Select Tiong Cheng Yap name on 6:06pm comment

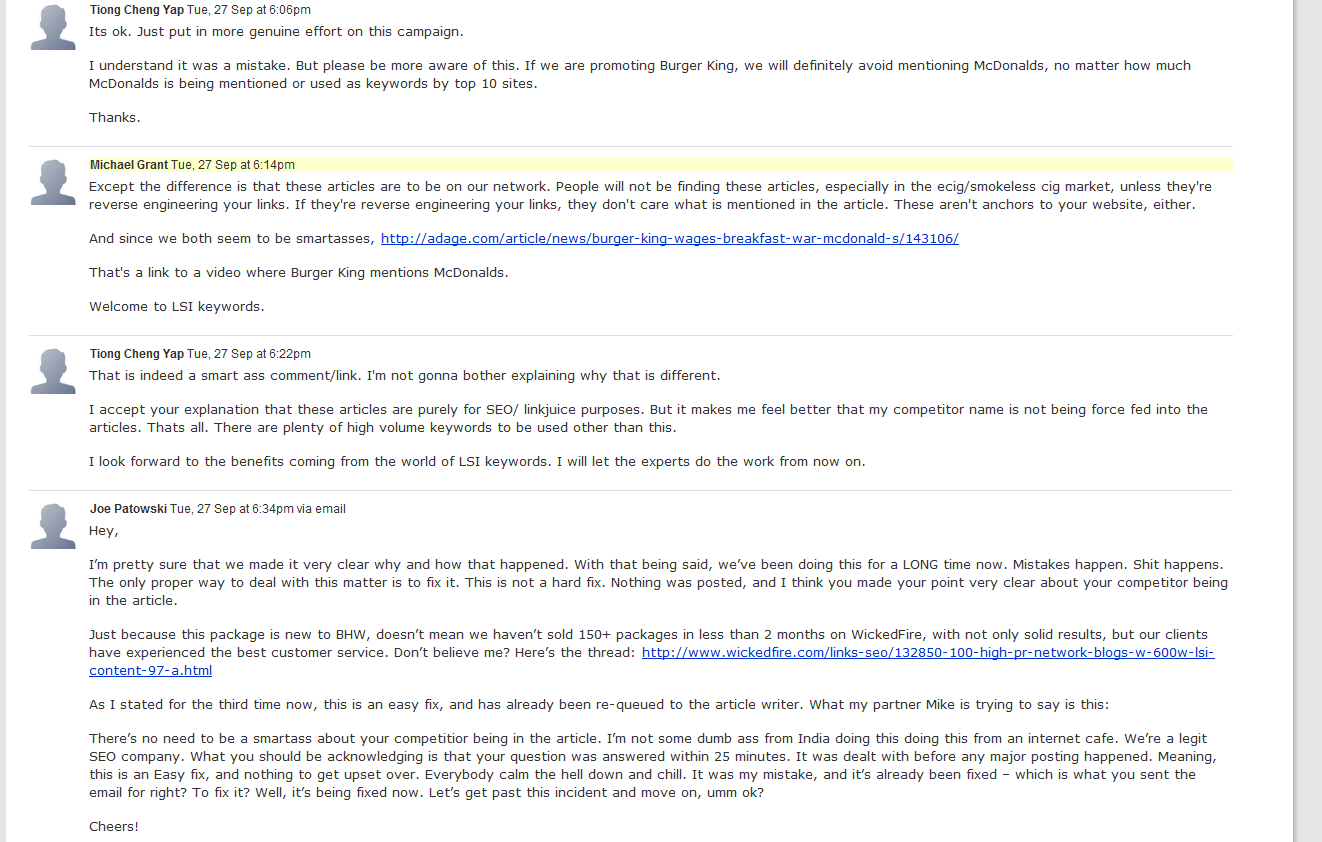tap(137, 10)
